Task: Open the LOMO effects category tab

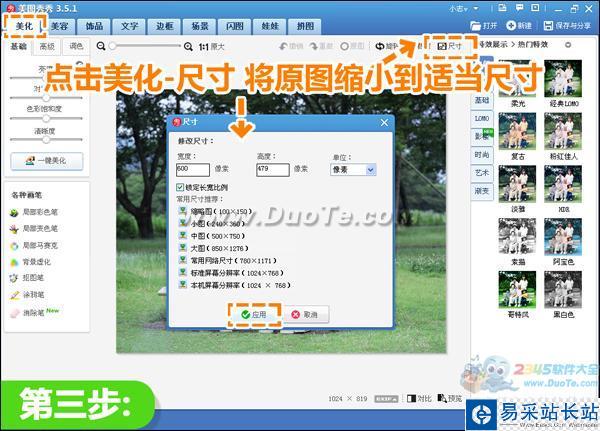Action: coord(482,119)
